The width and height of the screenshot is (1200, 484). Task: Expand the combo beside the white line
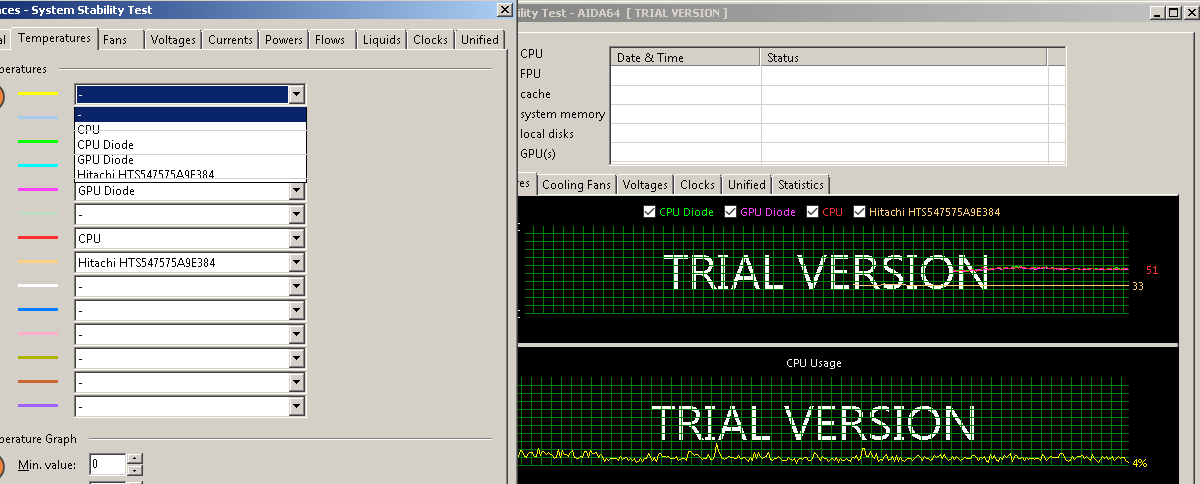point(295,287)
